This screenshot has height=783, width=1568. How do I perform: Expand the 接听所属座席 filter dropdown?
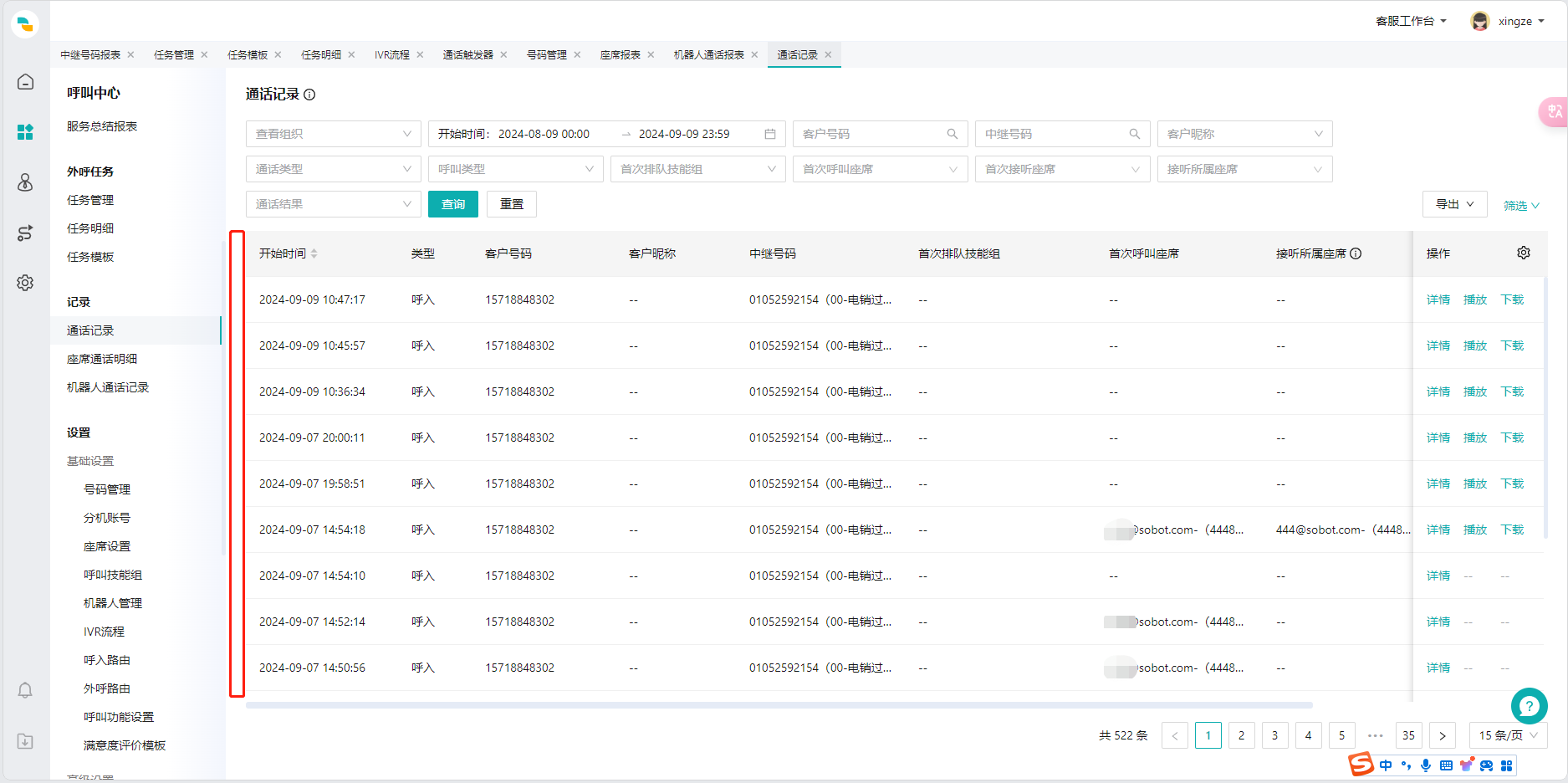click(x=1244, y=169)
